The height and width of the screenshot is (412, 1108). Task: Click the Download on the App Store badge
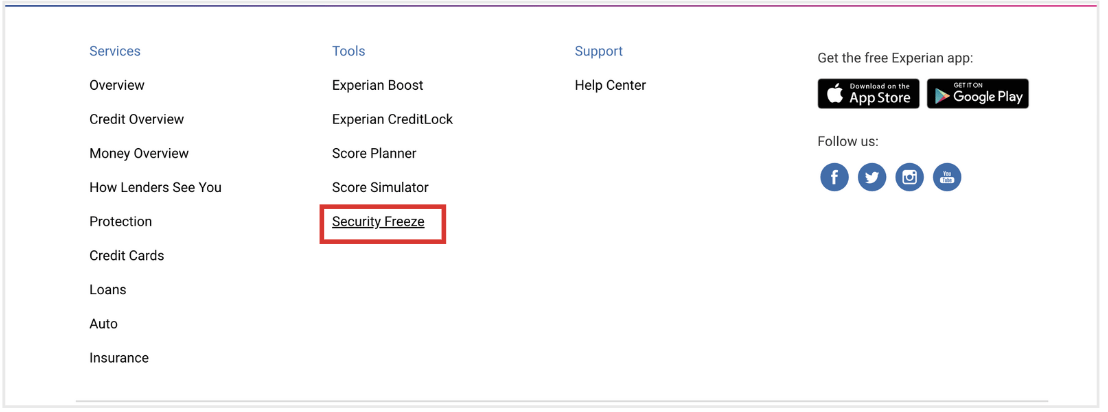pyautogui.click(x=868, y=93)
